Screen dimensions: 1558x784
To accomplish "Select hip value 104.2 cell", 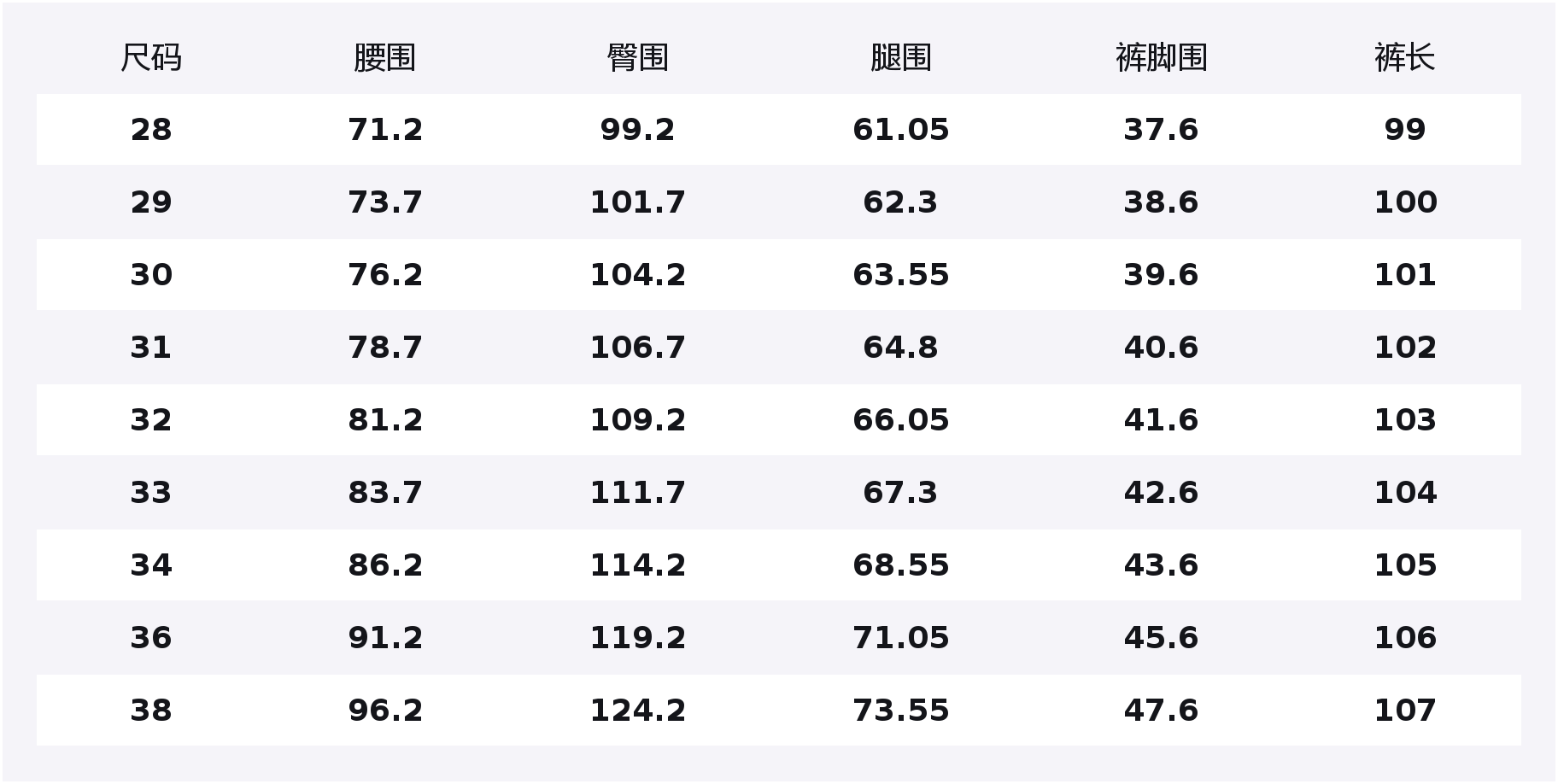I will [638, 275].
